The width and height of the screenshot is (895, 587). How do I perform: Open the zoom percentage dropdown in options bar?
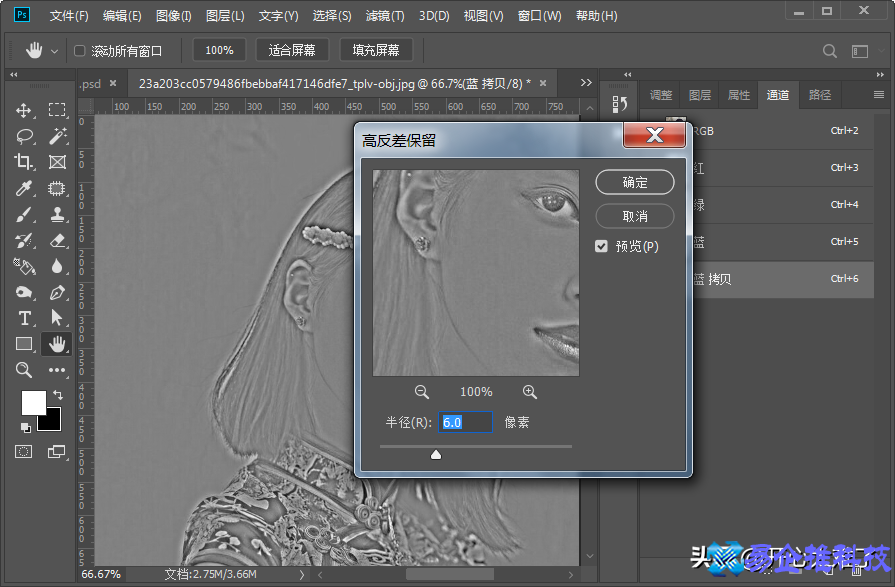(x=218, y=49)
